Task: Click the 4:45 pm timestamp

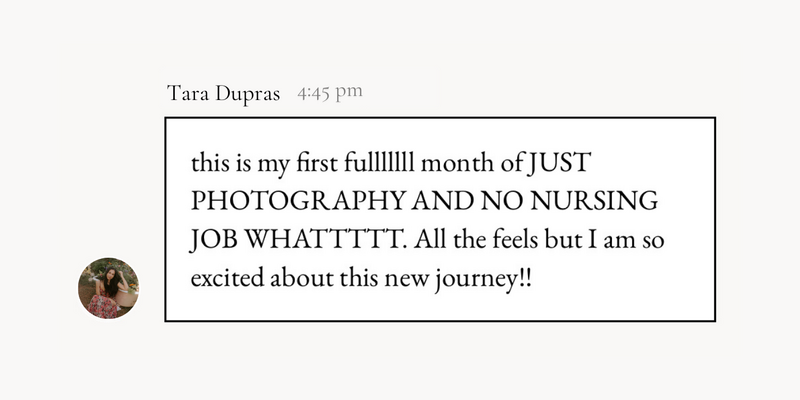Action: point(330,92)
